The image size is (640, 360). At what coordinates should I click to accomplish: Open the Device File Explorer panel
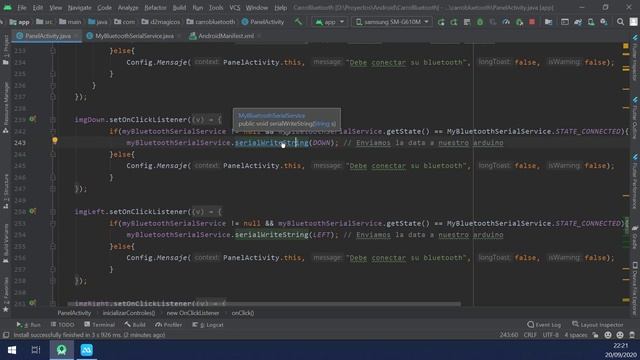pyautogui.click(x=635, y=288)
